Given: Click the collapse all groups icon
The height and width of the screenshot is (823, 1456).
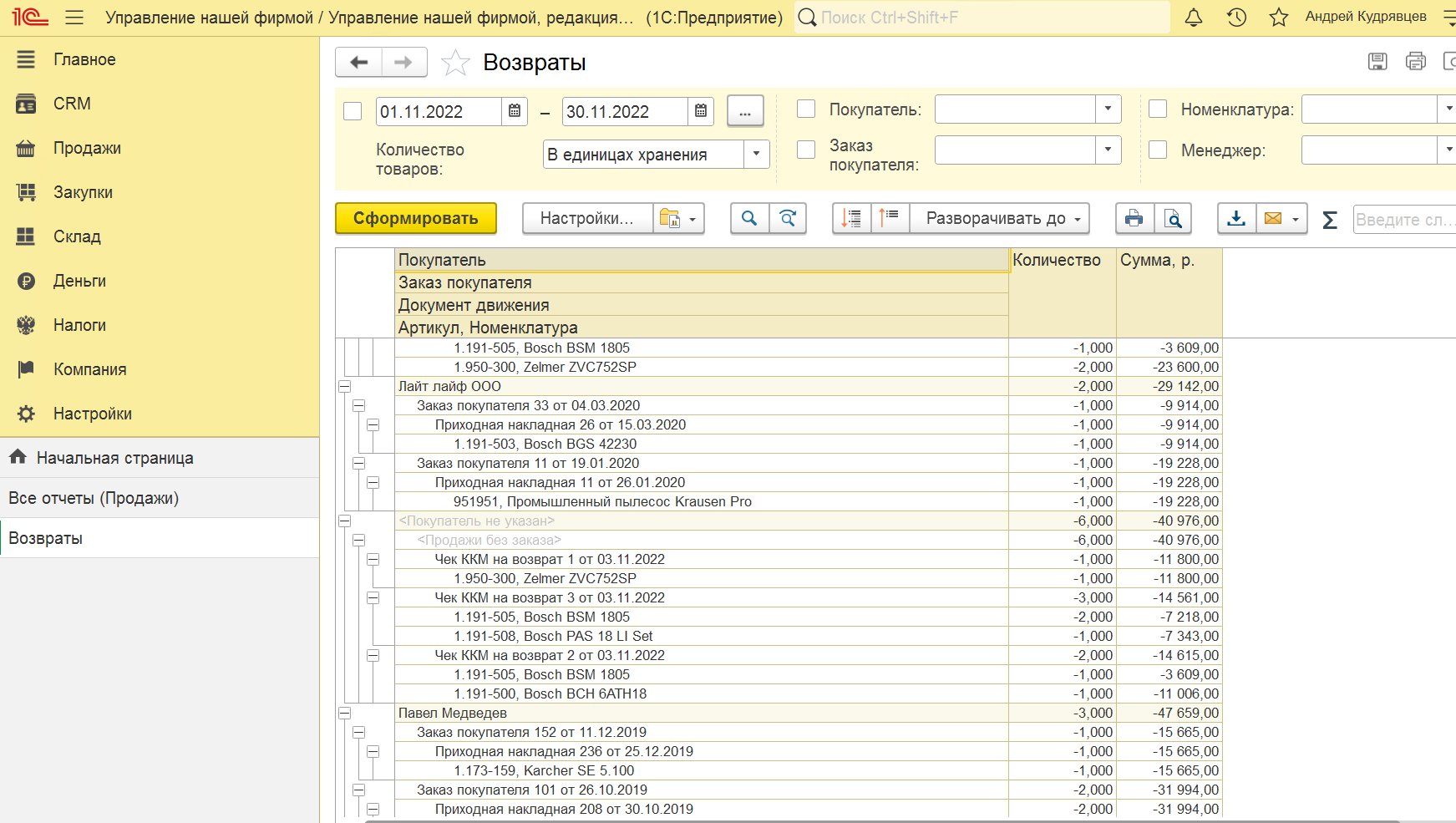Looking at the screenshot, I should (x=852, y=218).
